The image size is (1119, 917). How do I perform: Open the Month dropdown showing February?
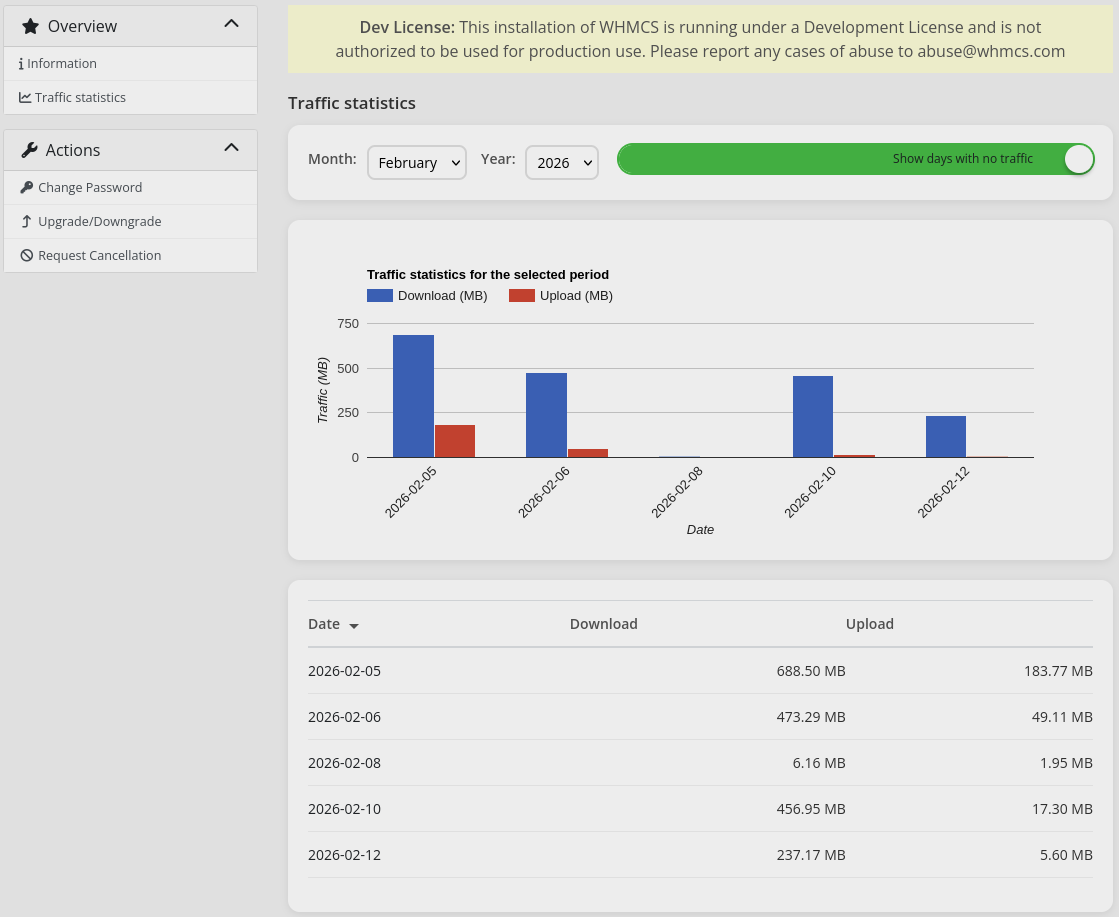coord(416,163)
